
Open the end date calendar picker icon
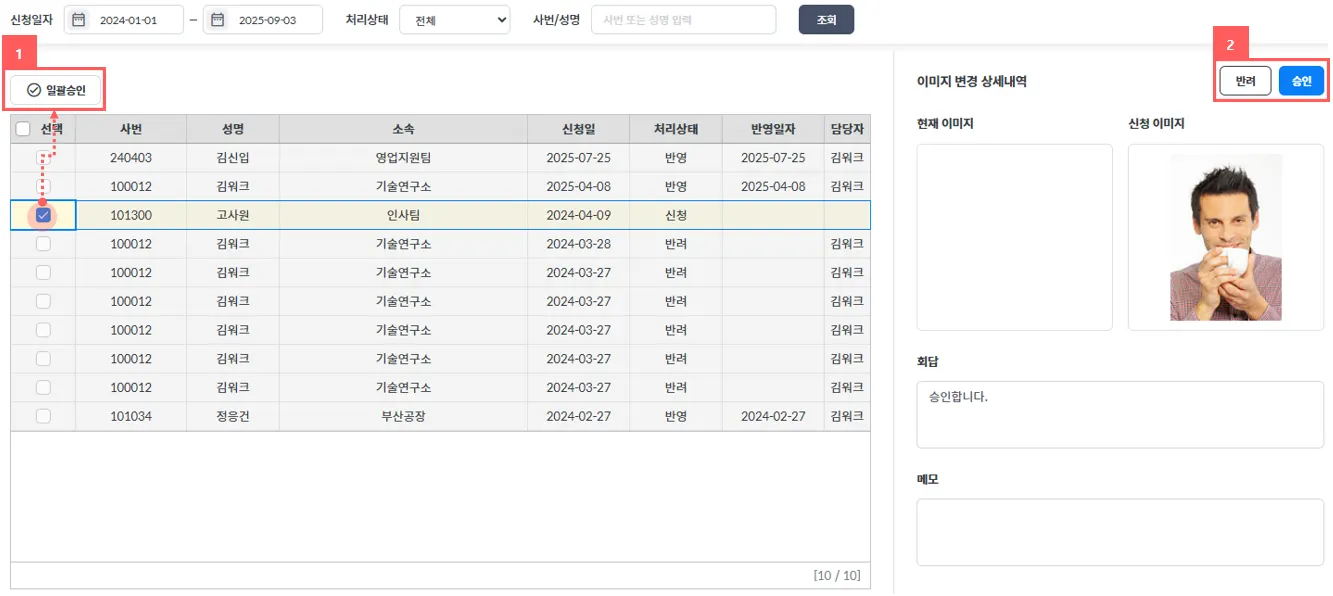click(217, 20)
